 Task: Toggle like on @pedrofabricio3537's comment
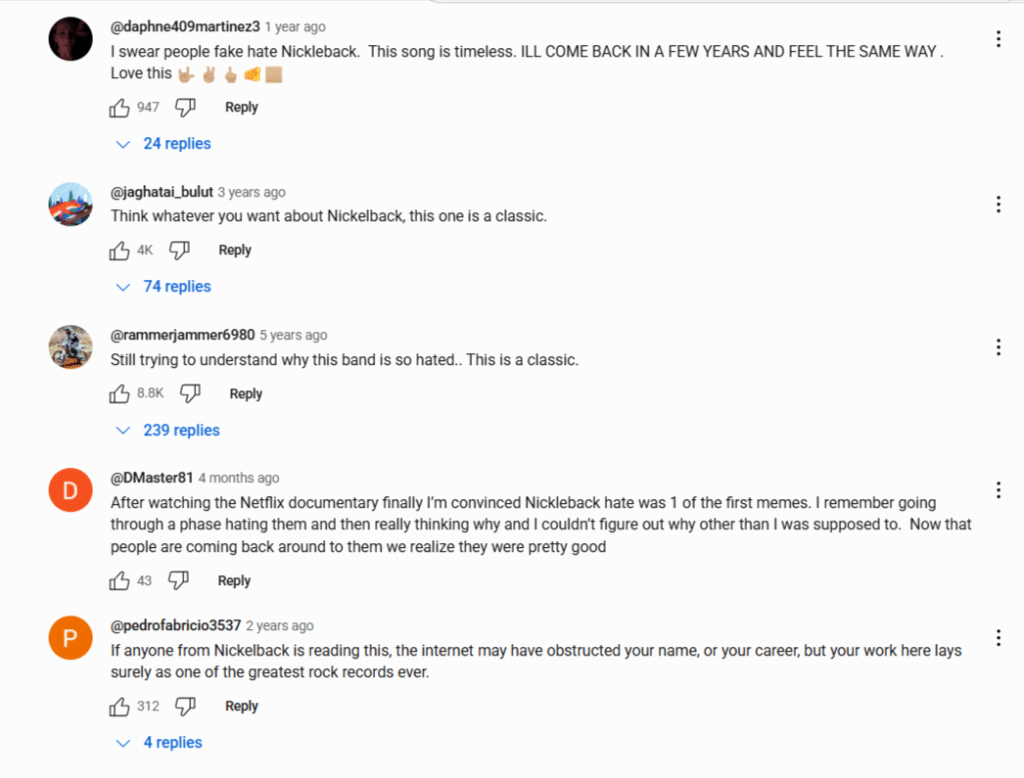click(x=119, y=706)
